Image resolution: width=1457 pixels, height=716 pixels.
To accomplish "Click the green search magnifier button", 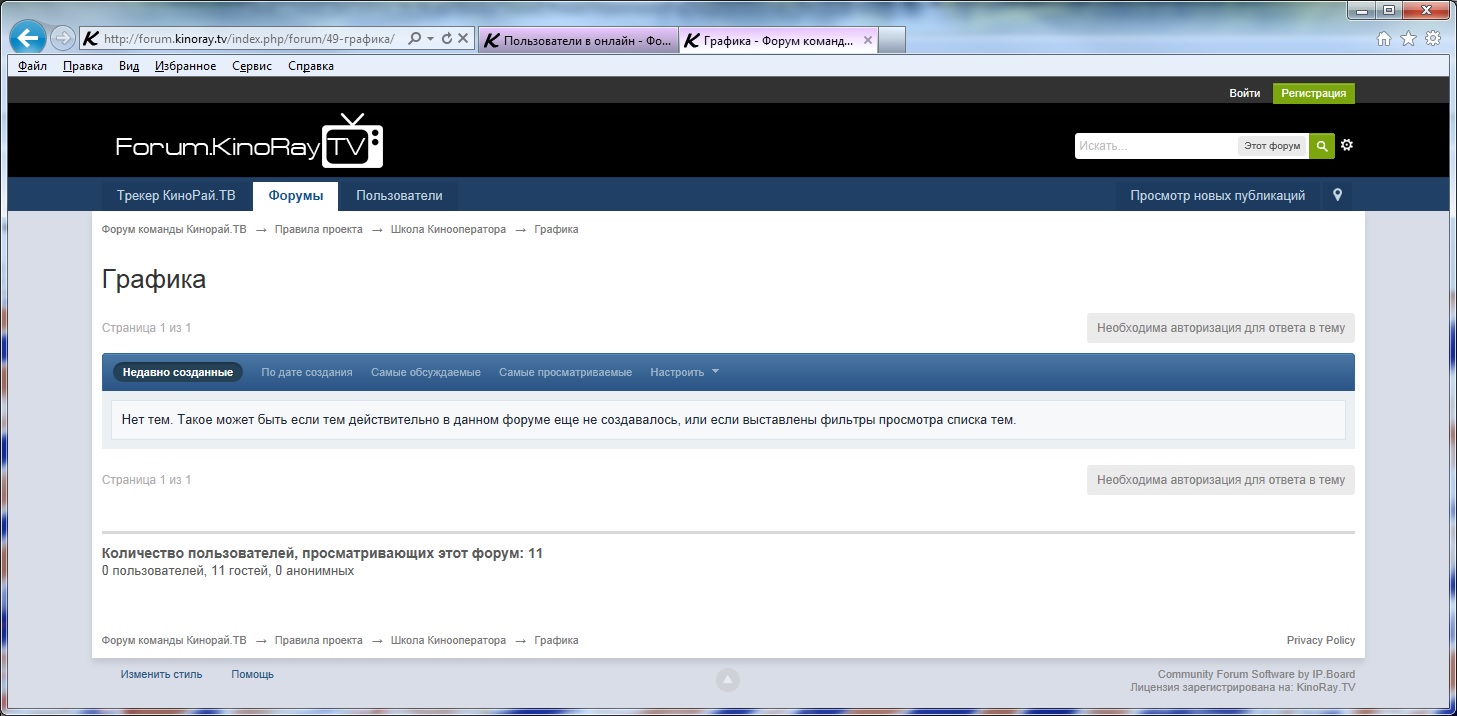I will (x=1322, y=146).
